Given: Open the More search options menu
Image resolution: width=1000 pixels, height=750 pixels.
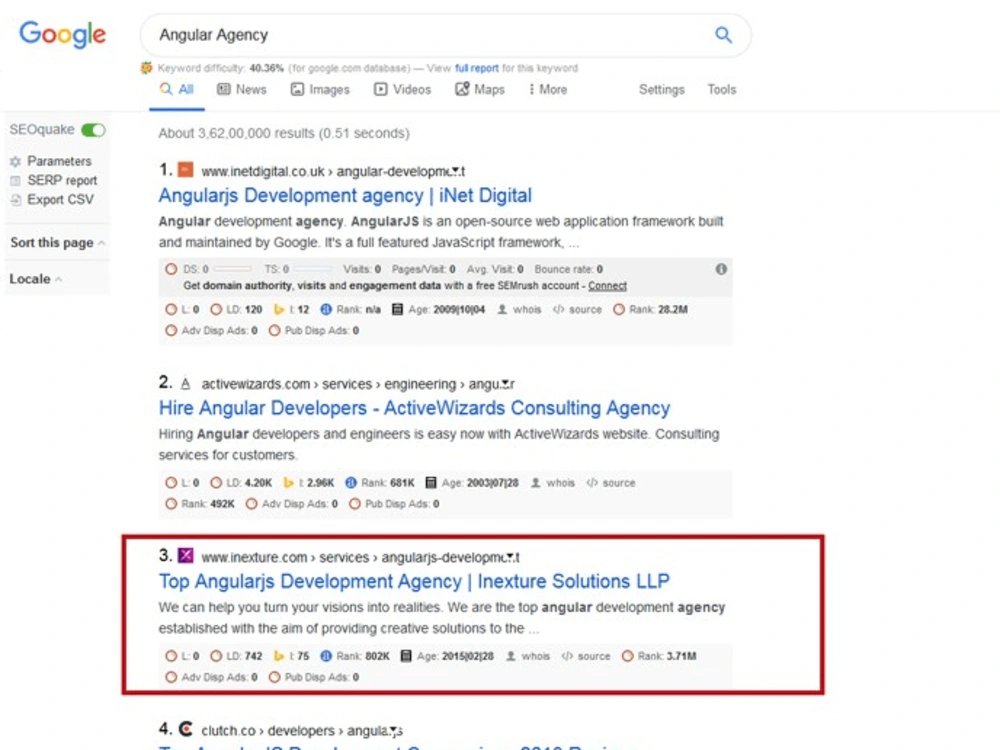Looking at the screenshot, I should 547,89.
